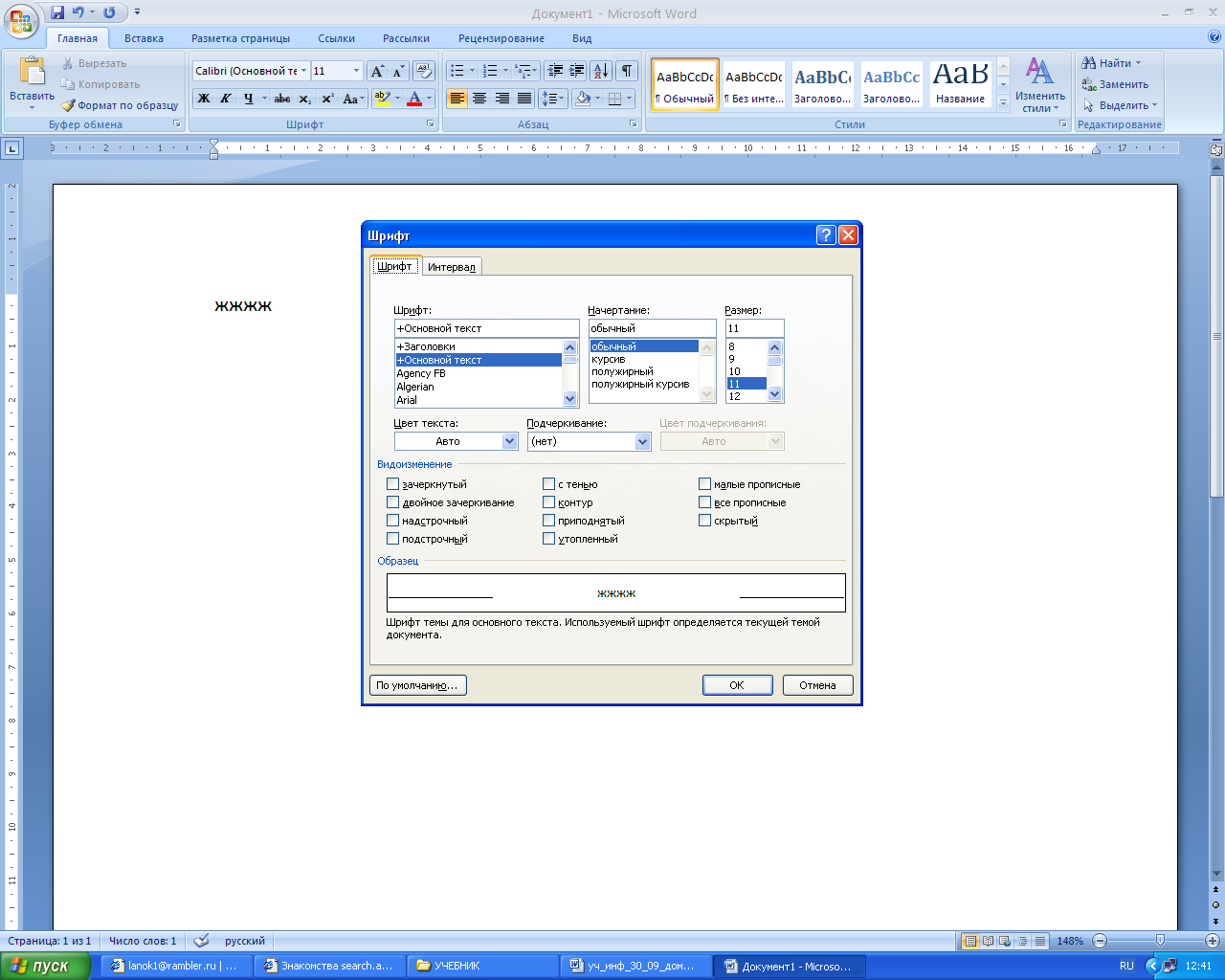Adjust zoom slider handle in status bar
This screenshot has width=1225, height=980.
(x=1159, y=941)
